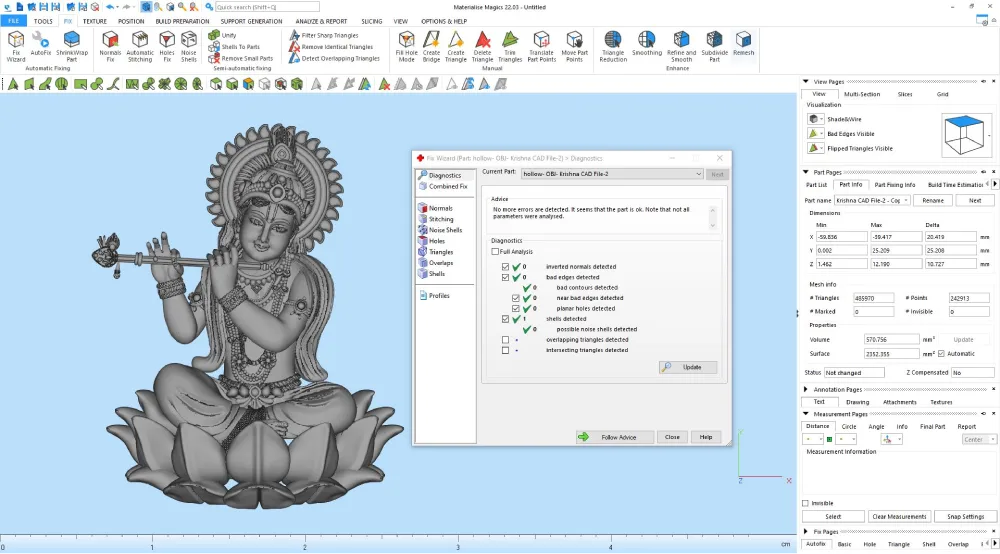Toggle near bad edges detected checkbox
This screenshot has width=1000, height=554.
tap(516, 298)
